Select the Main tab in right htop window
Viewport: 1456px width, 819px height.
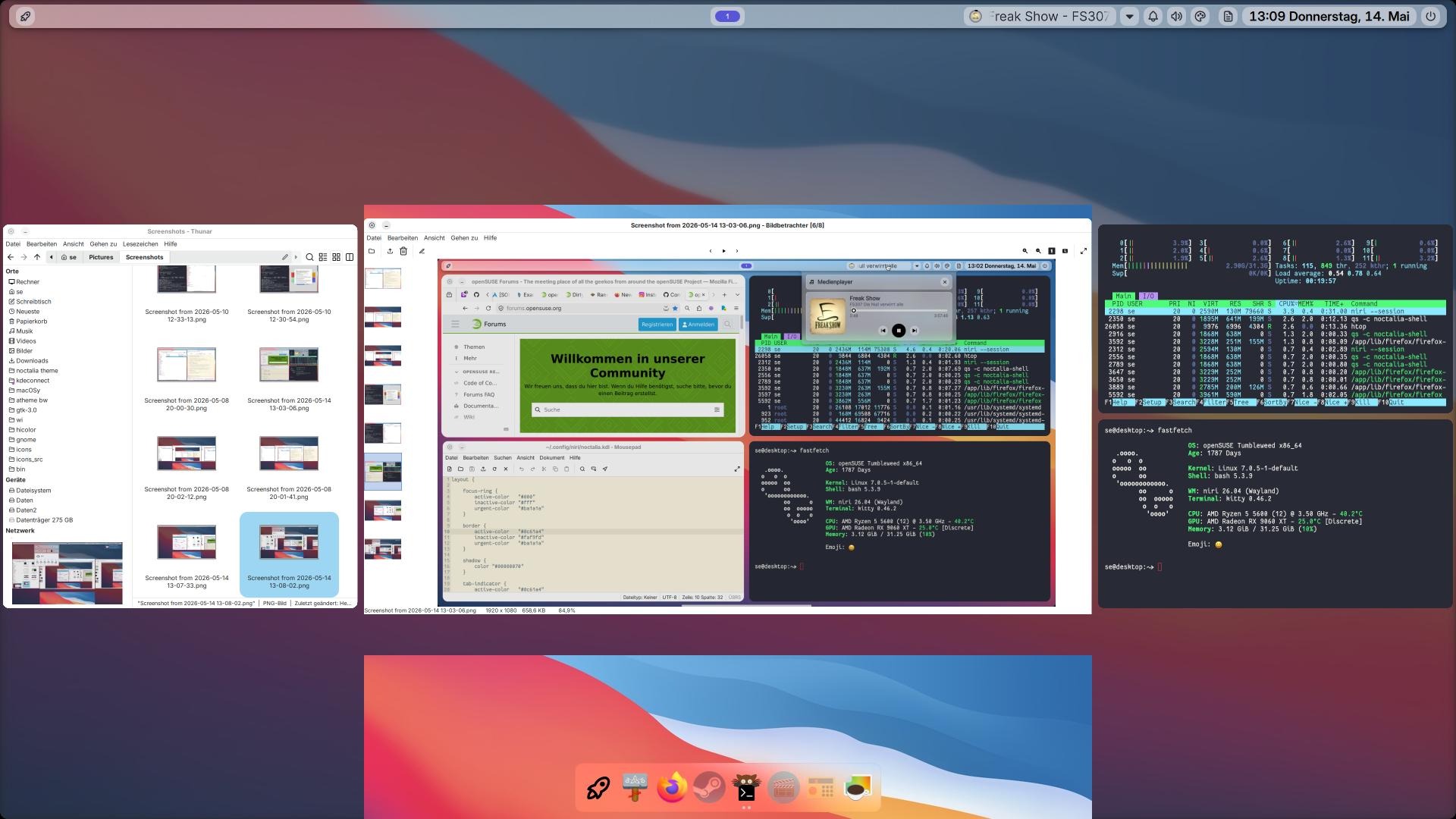coord(1123,296)
